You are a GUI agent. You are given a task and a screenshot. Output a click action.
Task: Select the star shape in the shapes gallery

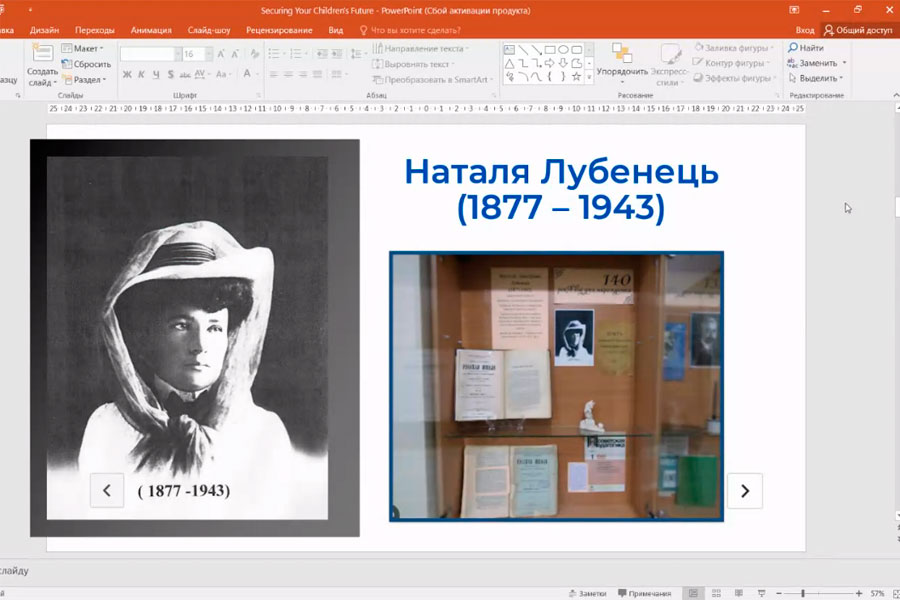[576, 76]
